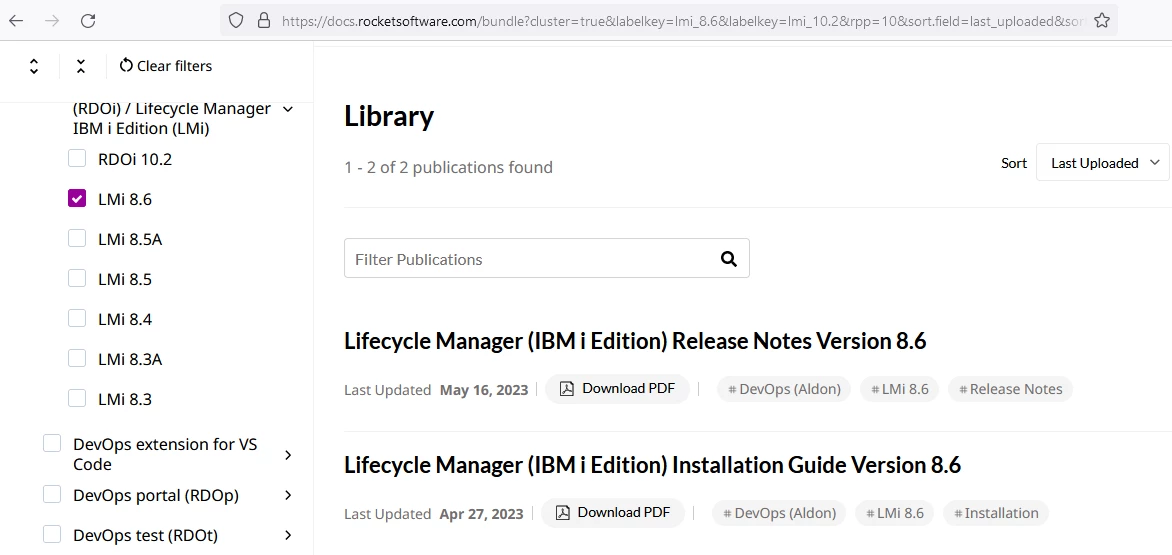Click the Download PDF button for Installation Guide
1172x555 pixels.
613,512
